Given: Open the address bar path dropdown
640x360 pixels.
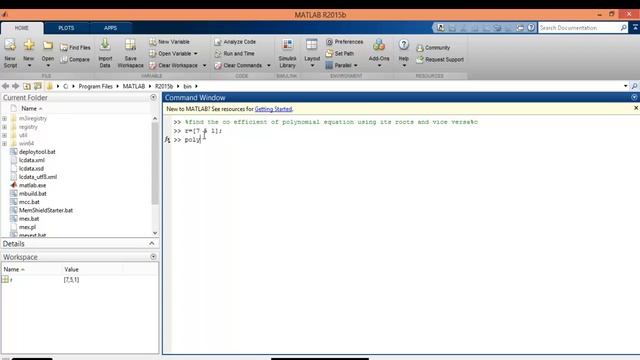Looking at the screenshot, I should [x=625, y=86].
